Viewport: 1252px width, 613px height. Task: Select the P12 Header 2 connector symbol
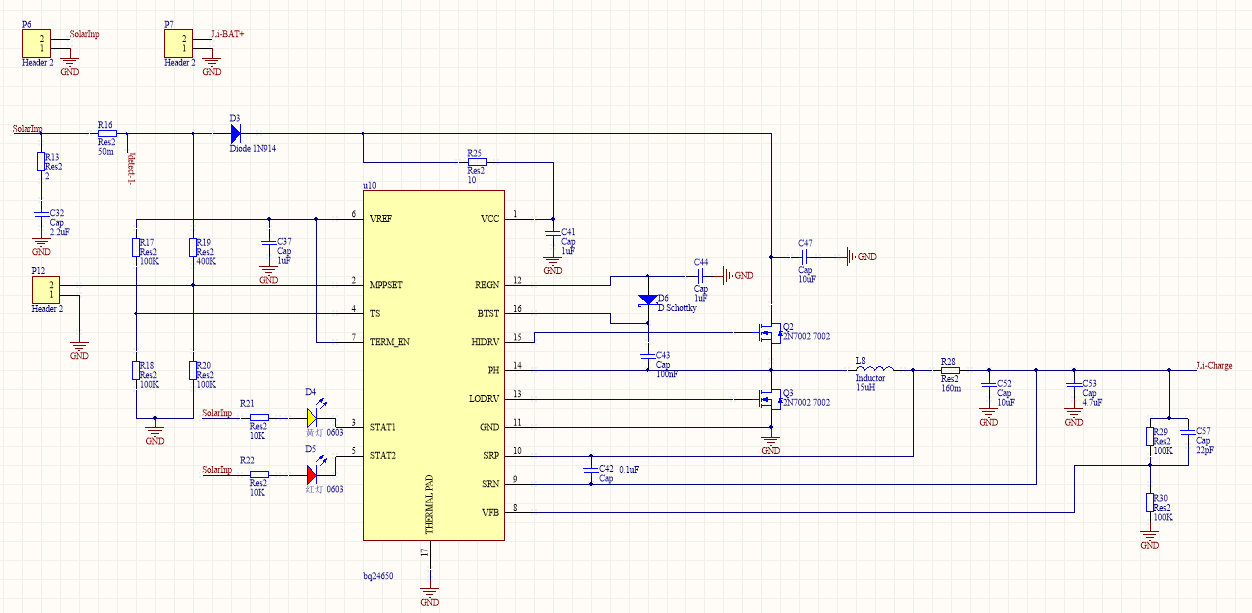pyautogui.click(x=46, y=291)
